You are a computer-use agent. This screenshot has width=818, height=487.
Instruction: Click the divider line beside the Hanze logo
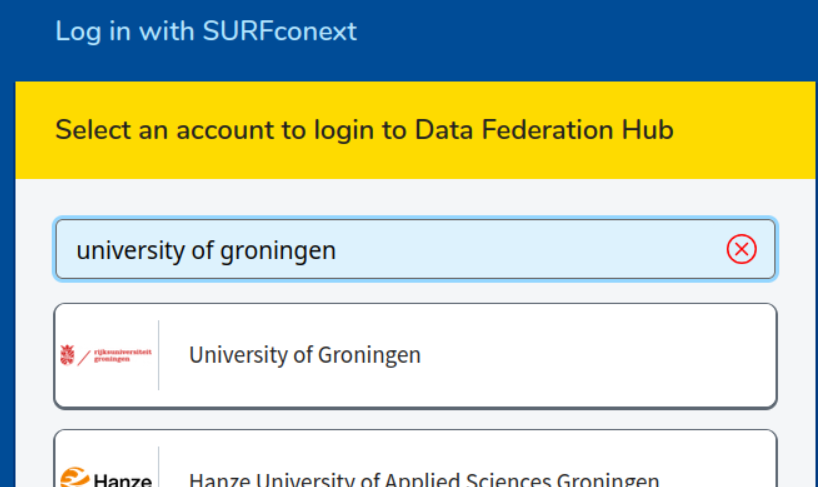point(159,467)
